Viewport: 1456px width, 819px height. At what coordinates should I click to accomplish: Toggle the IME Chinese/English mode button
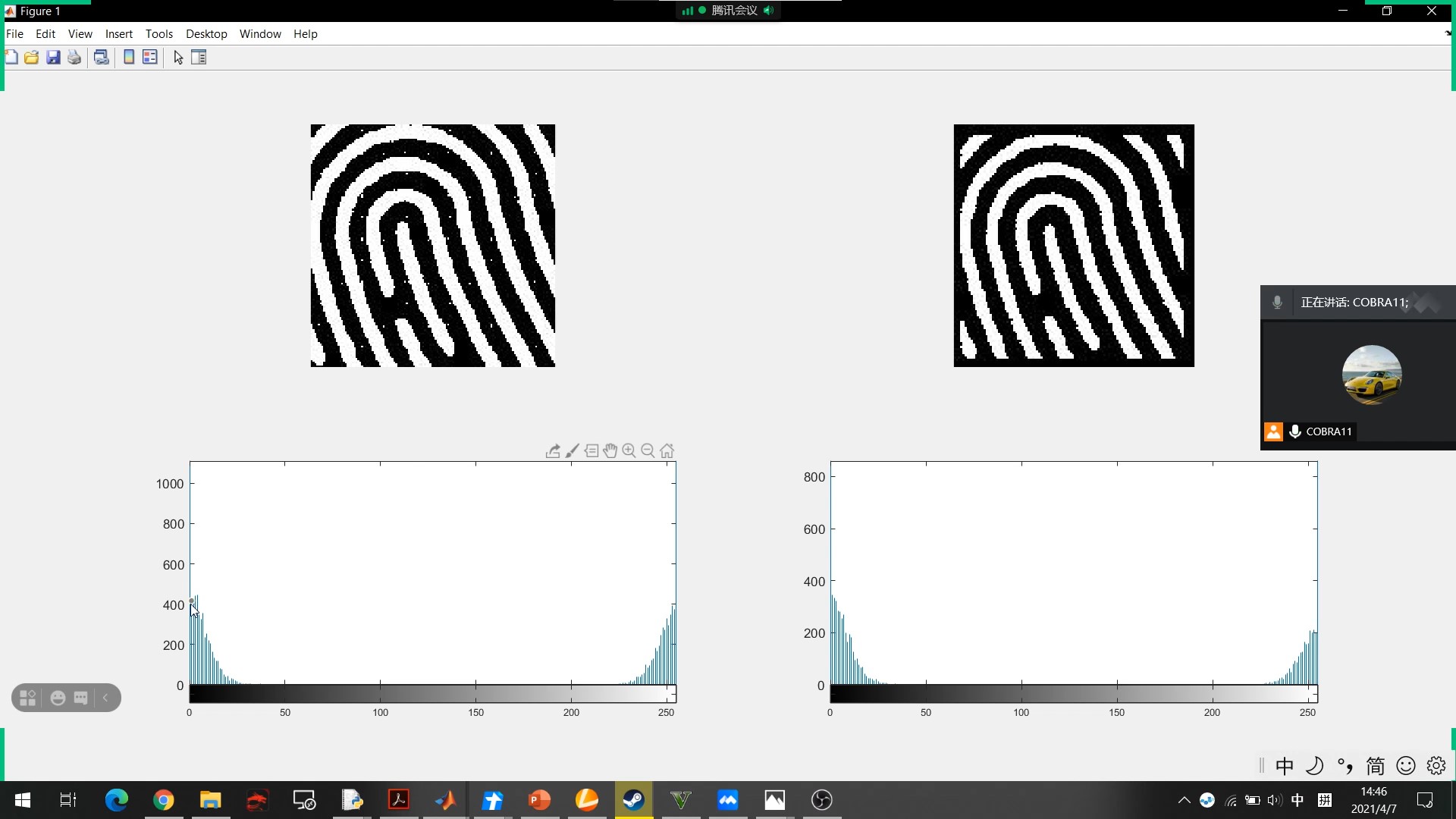click(x=1285, y=766)
